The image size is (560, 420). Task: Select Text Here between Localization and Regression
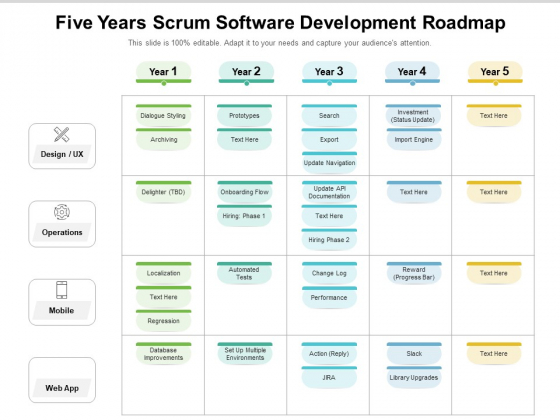pyautogui.click(x=163, y=296)
